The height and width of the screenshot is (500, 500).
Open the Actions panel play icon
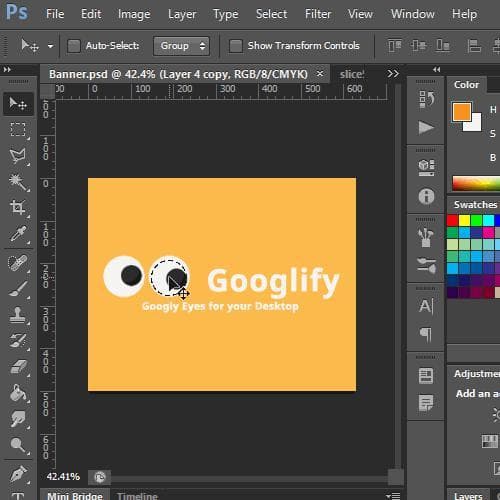coord(426,127)
